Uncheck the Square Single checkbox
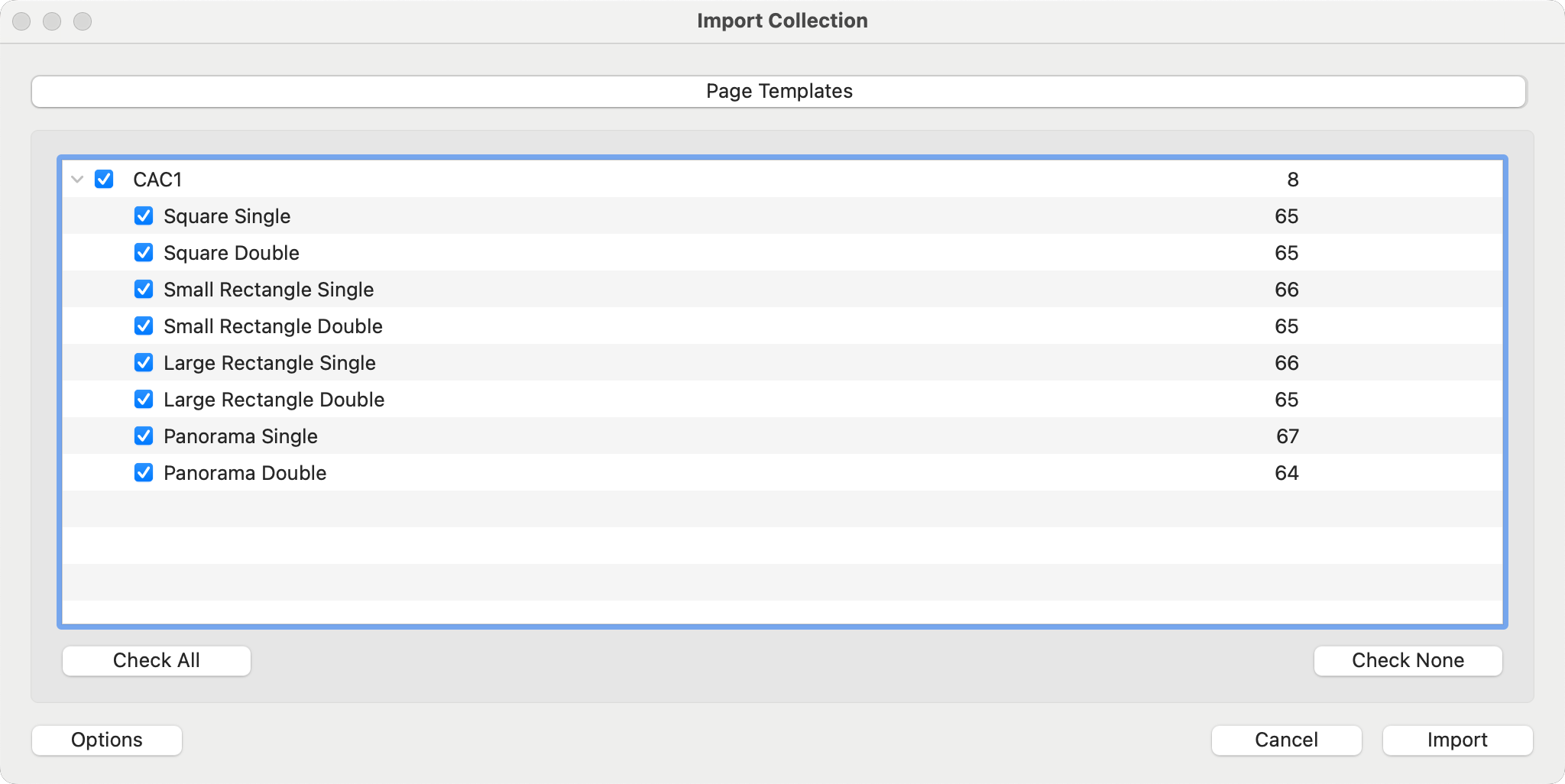 tap(144, 216)
